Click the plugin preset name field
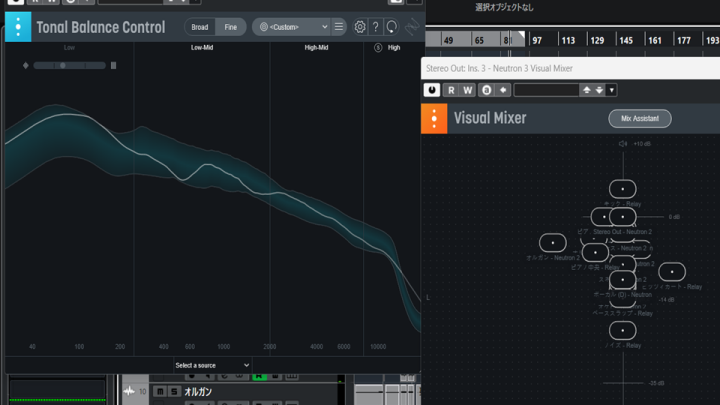This screenshot has width=720, height=405. (x=546, y=90)
